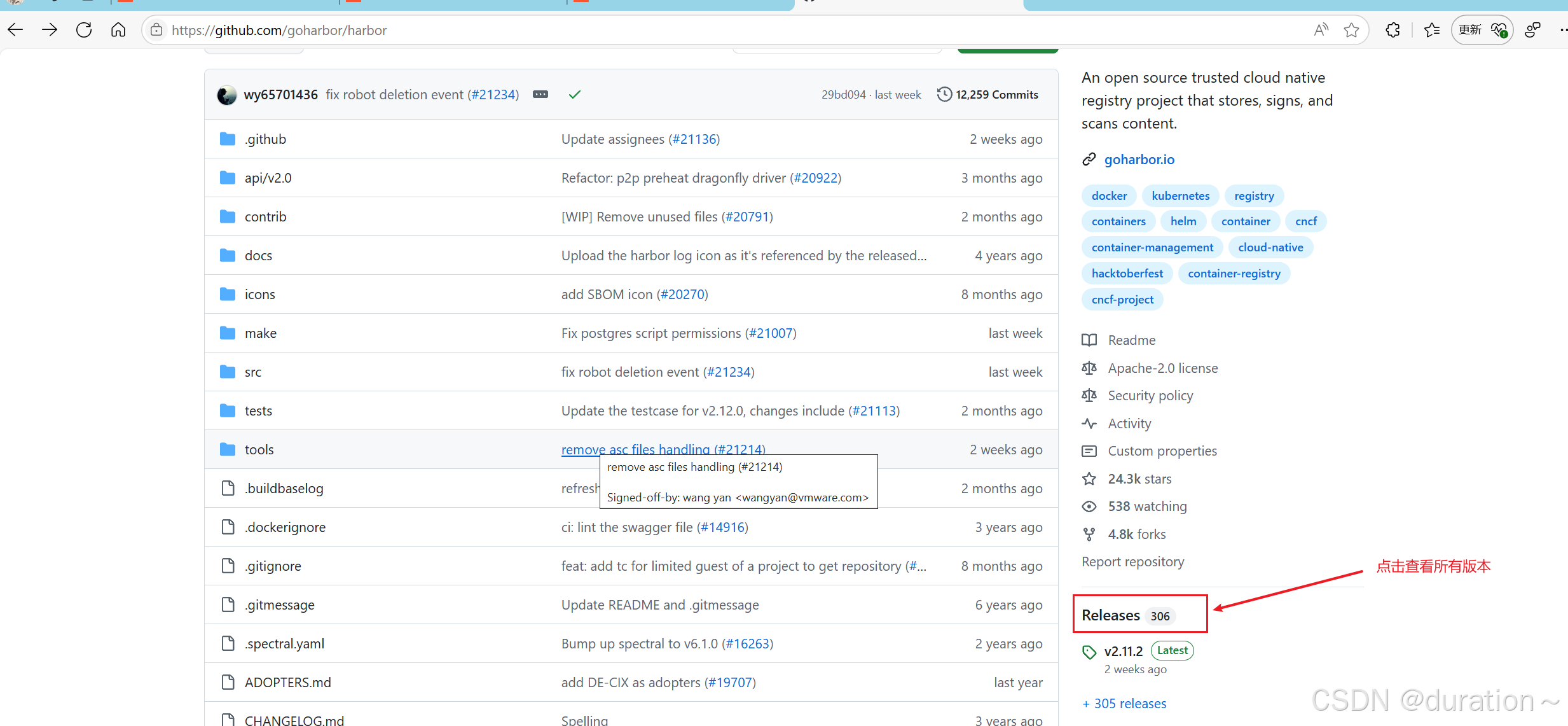Open 'add SBOM icon' commit message
This screenshot has height=726, width=1568.
pyautogui.click(x=607, y=294)
